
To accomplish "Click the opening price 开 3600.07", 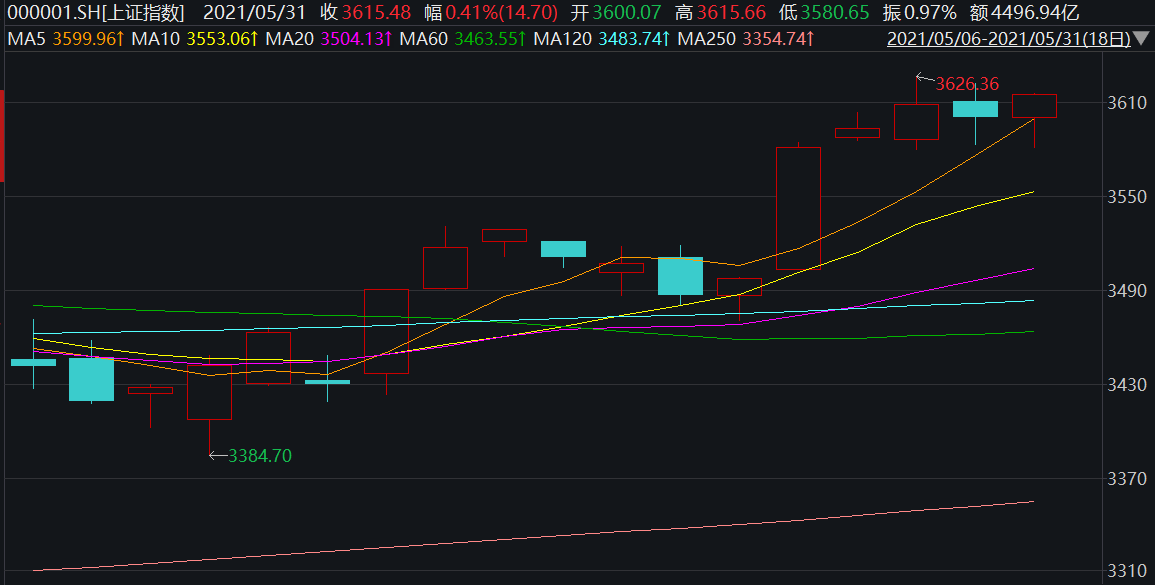I will (x=616, y=13).
